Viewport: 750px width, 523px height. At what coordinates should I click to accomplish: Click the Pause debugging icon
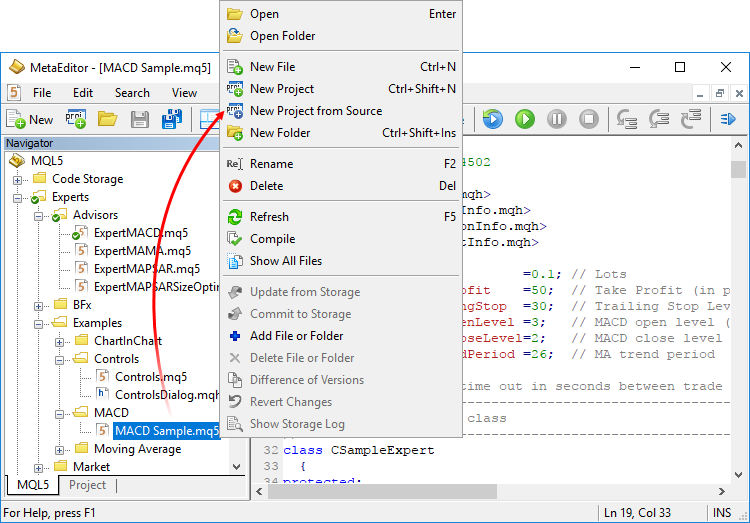click(x=557, y=119)
